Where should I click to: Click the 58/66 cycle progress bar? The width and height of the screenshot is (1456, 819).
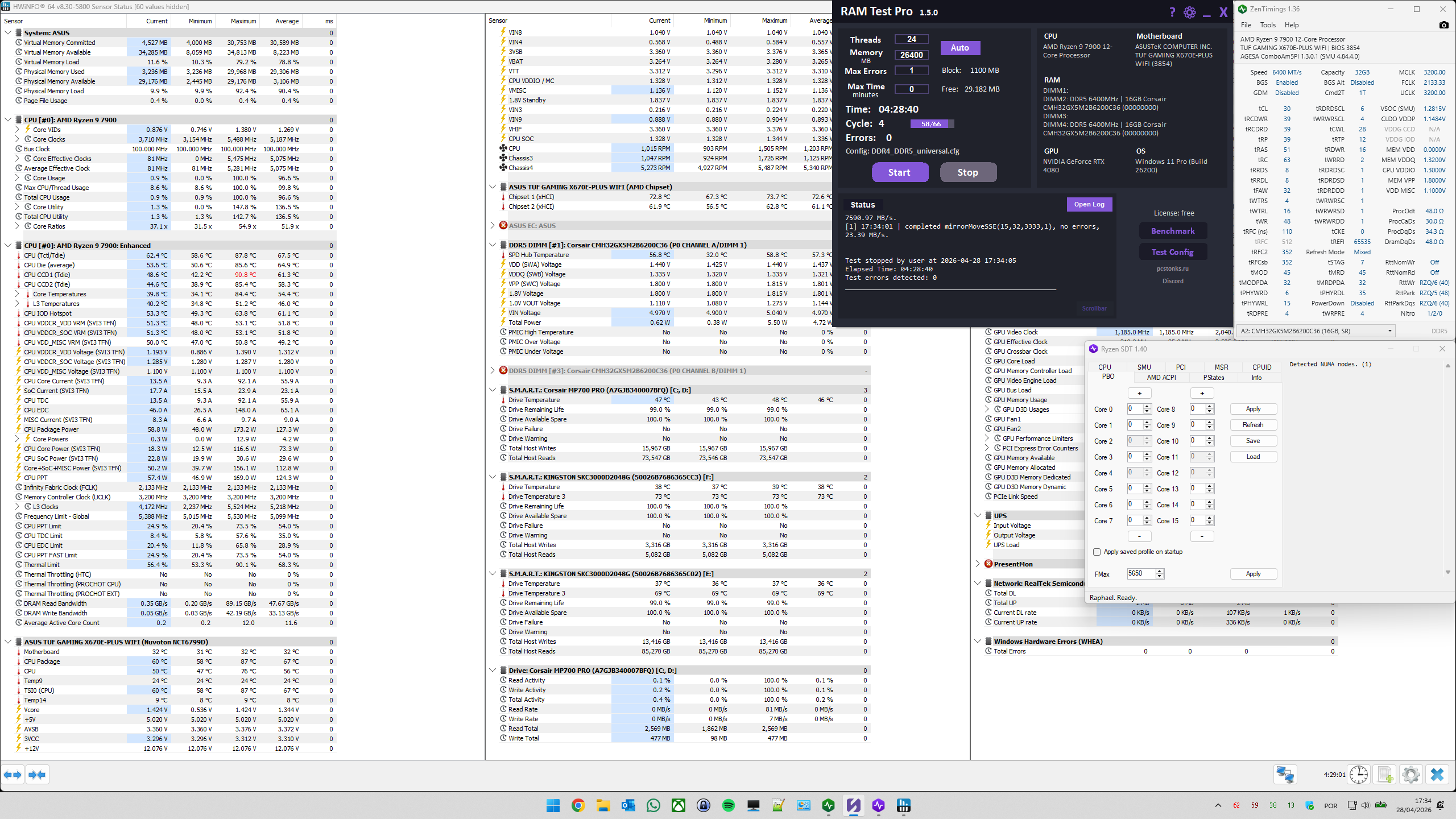point(931,124)
